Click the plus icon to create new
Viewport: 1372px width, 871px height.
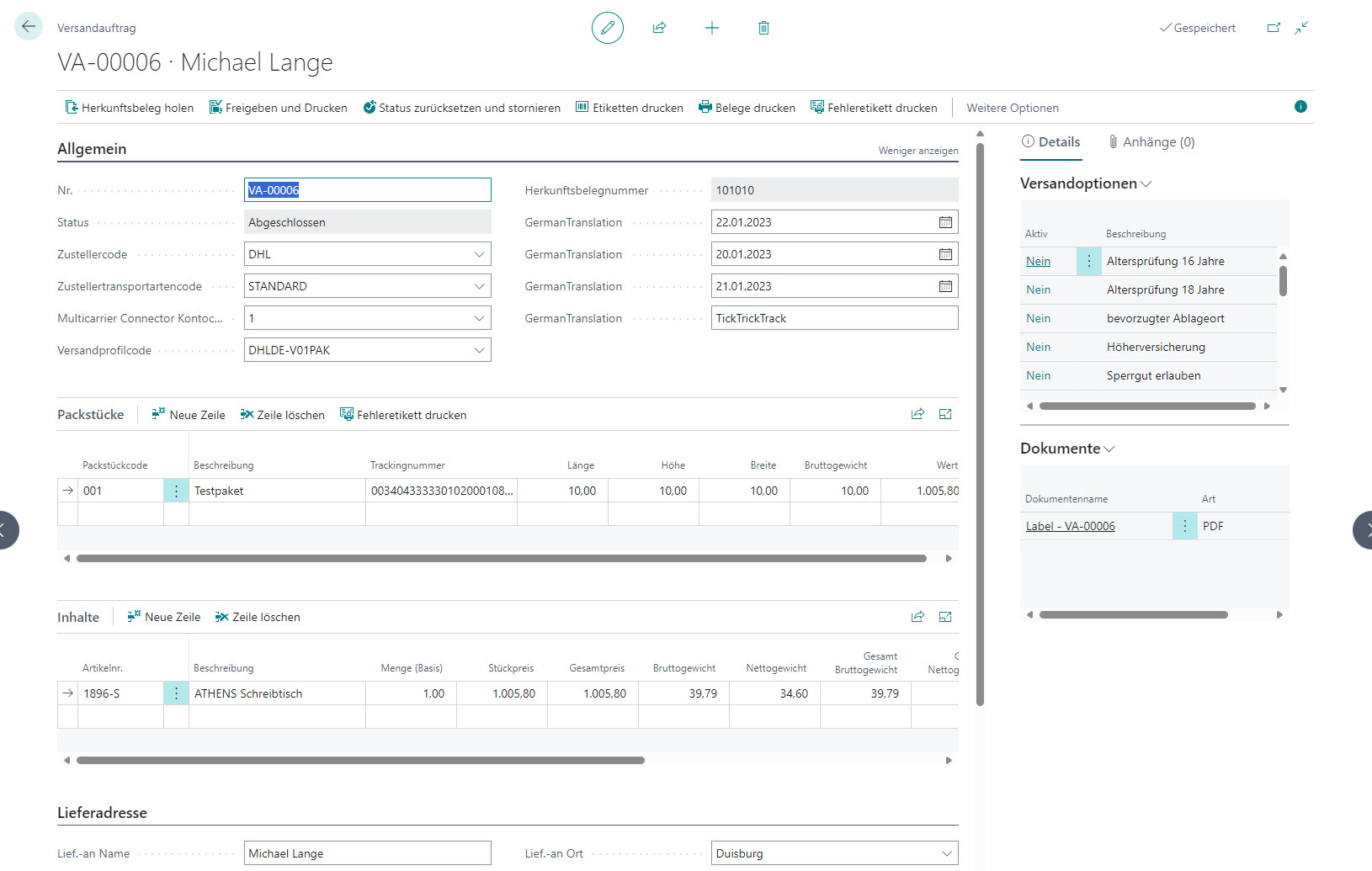pyautogui.click(x=711, y=28)
